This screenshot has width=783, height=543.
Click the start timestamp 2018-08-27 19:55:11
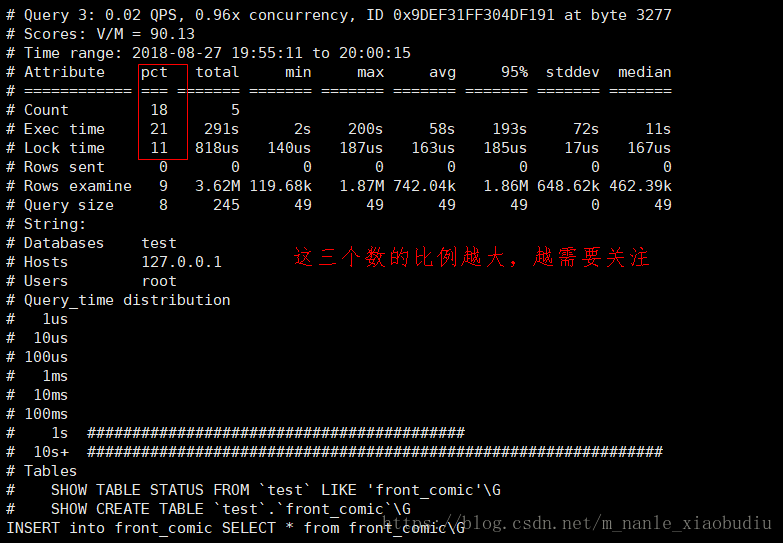217,53
